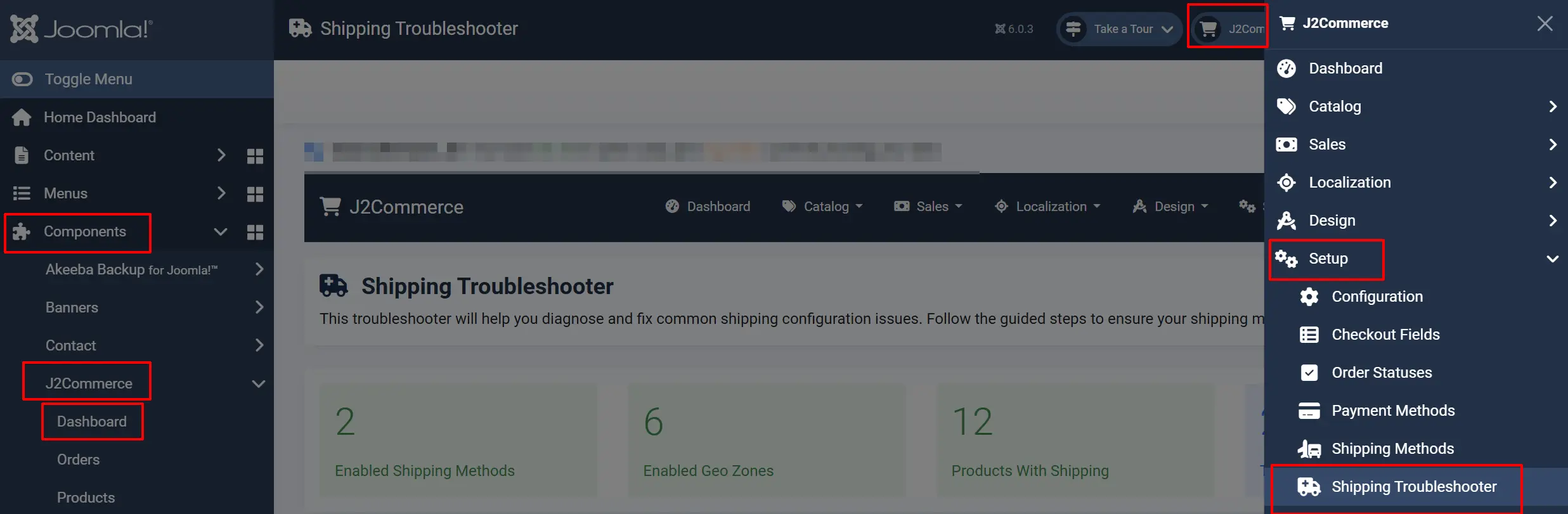Open the Content dashboard grid icon

click(x=255, y=156)
